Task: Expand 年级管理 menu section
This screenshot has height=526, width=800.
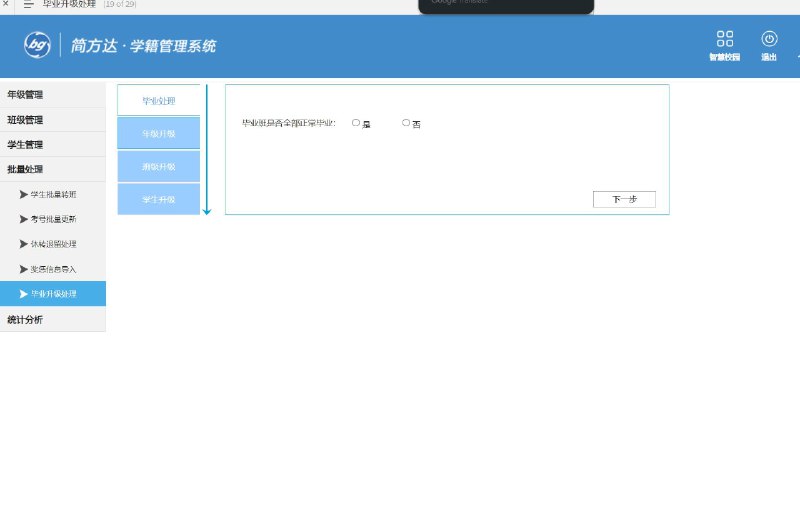Action: point(53,94)
